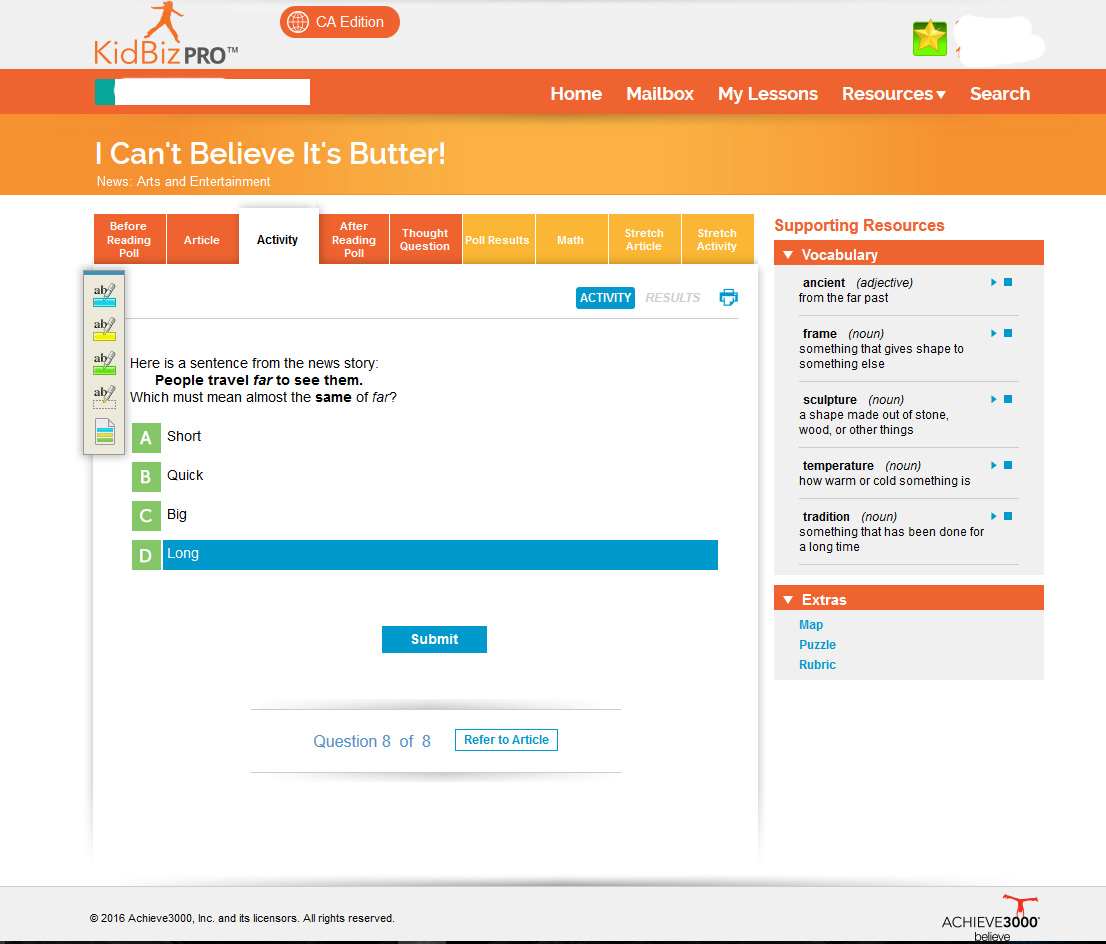The height and width of the screenshot is (944, 1106).
Task: Submit the selected answer
Action: (434, 639)
